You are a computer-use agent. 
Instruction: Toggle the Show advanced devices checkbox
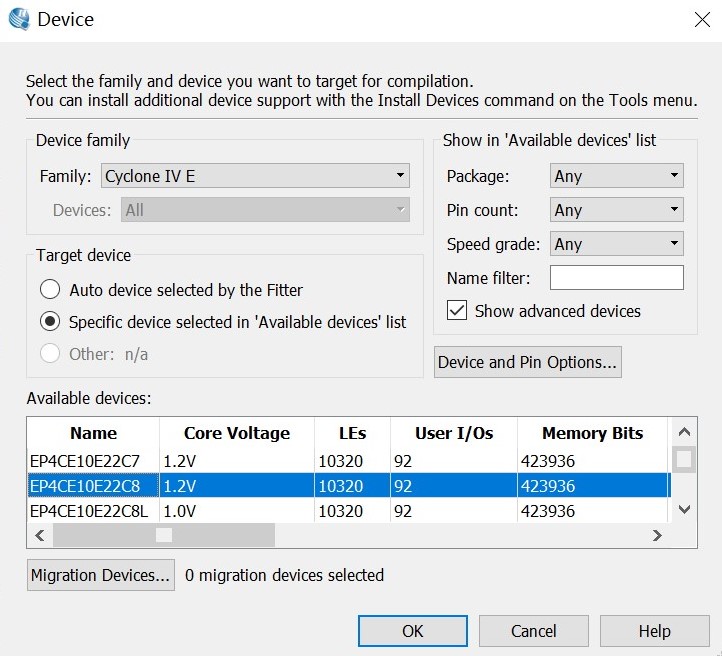pyautogui.click(x=457, y=311)
